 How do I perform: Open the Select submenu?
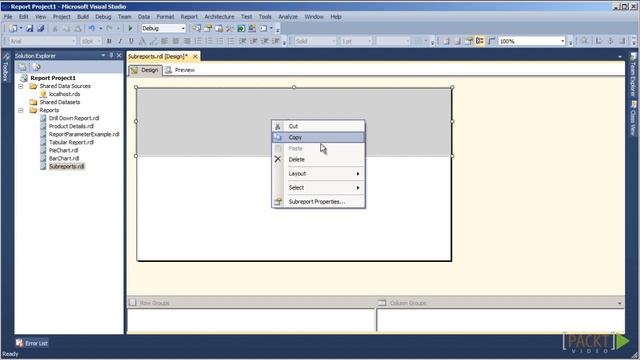[x=318, y=187]
